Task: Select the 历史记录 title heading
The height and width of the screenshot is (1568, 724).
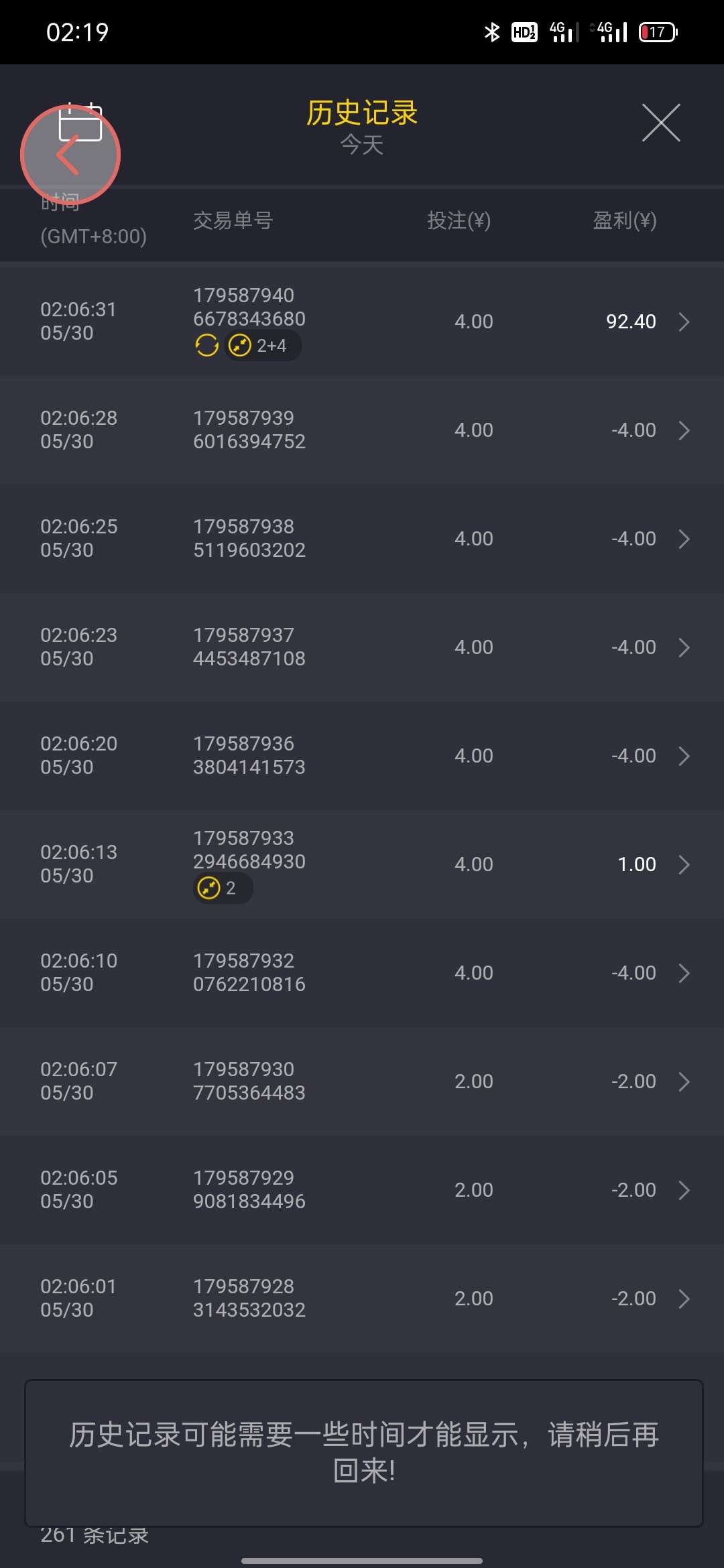Action: click(x=362, y=113)
